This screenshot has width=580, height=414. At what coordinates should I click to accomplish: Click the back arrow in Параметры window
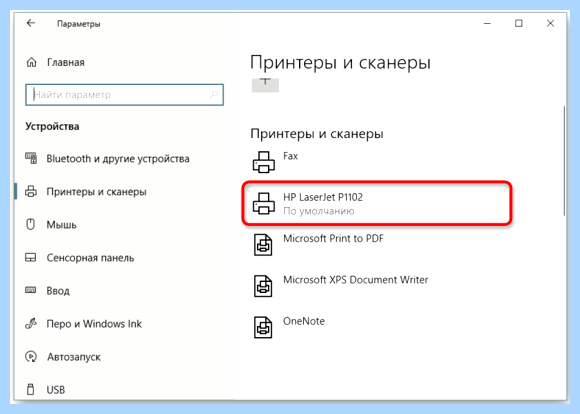coord(31,23)
